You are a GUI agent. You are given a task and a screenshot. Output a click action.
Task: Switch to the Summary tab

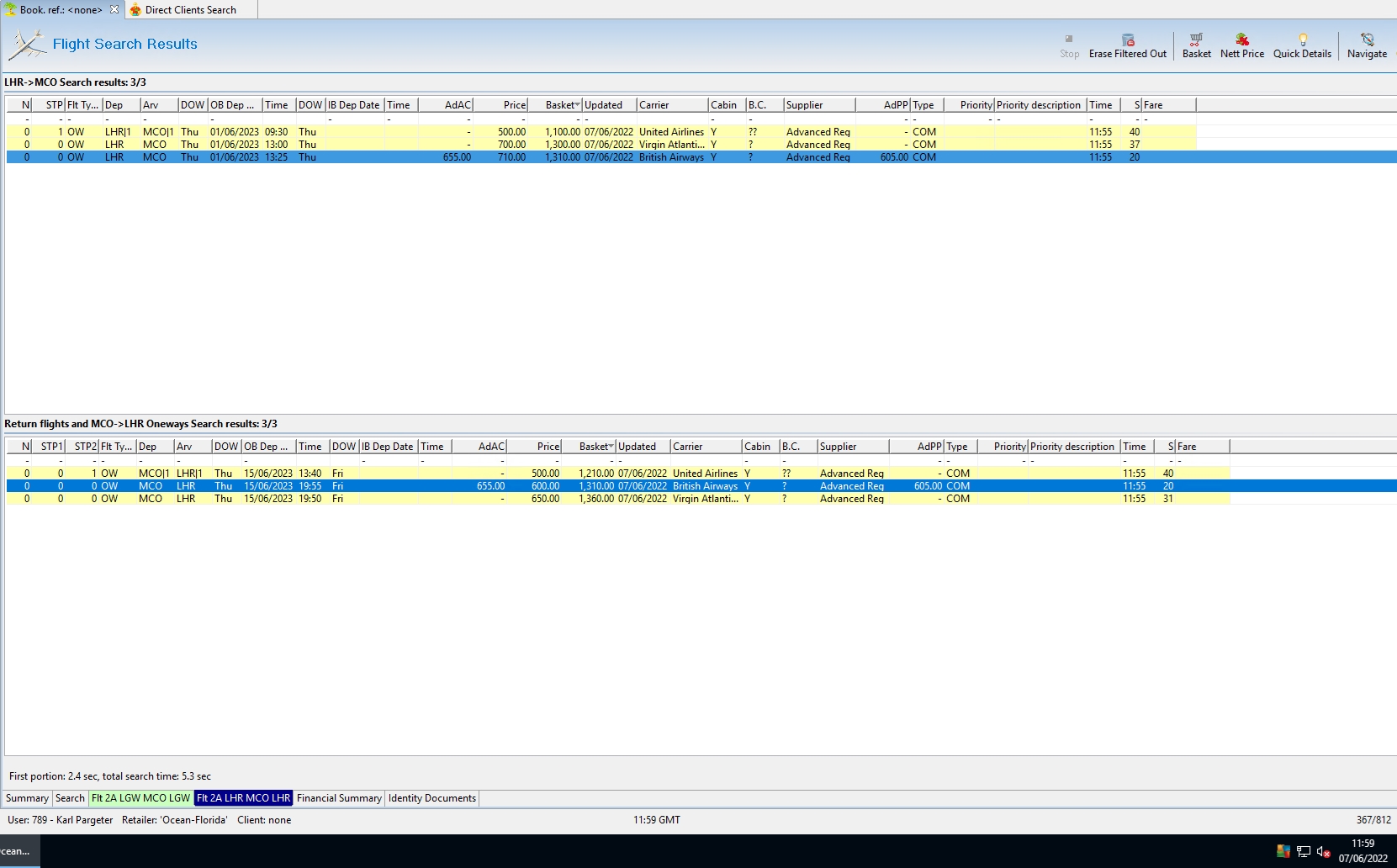(27, 798)
